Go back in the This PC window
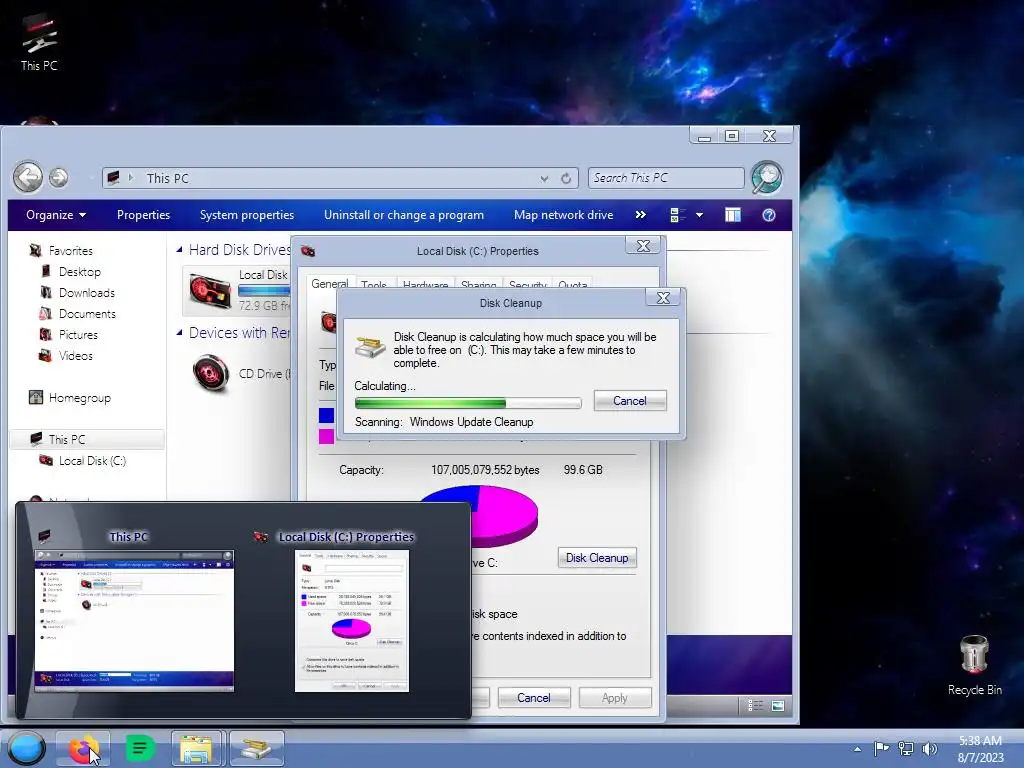Viewport: 1024px width, 768px height. 28,177
